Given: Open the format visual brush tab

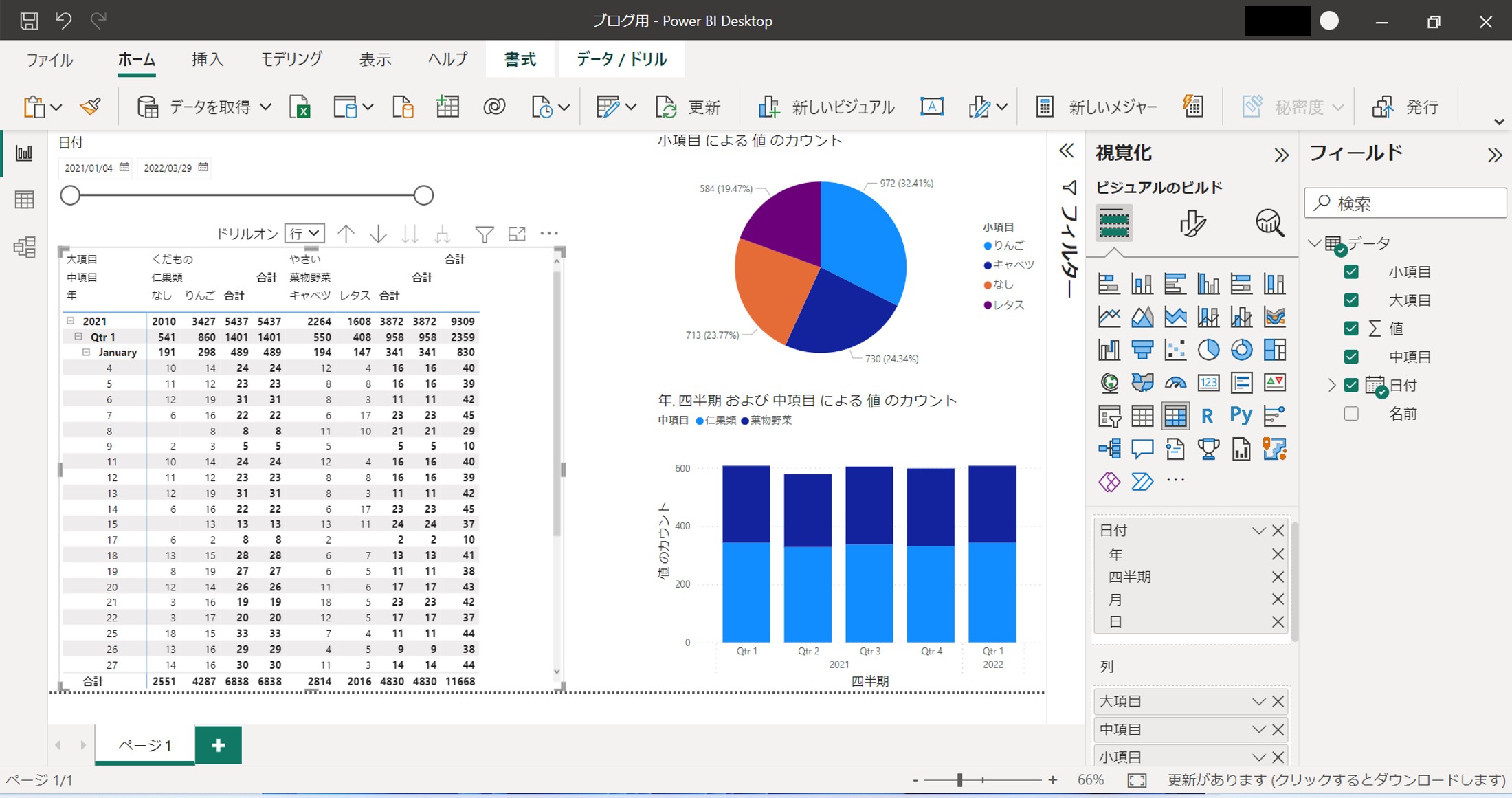Looking at the screenshot, I should (1192, 223).
